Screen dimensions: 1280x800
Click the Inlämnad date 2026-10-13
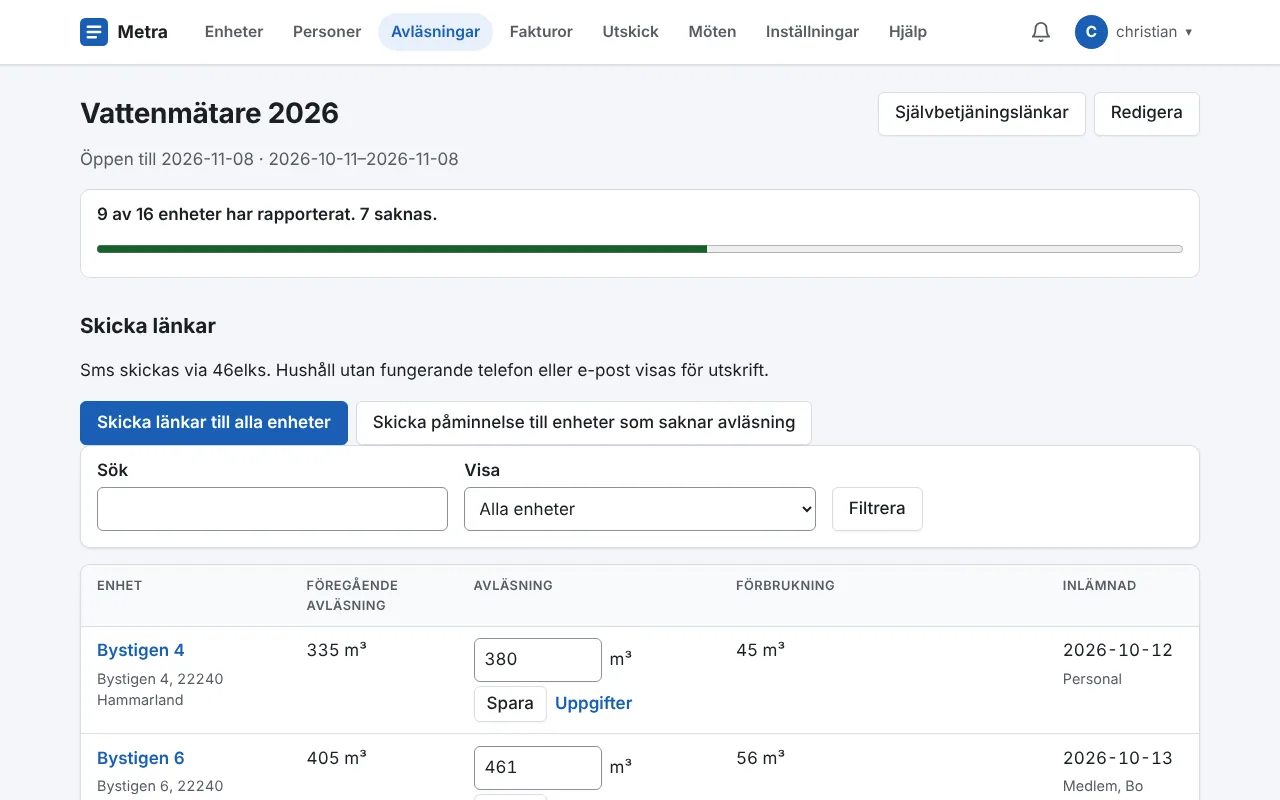coord(1118,758)
